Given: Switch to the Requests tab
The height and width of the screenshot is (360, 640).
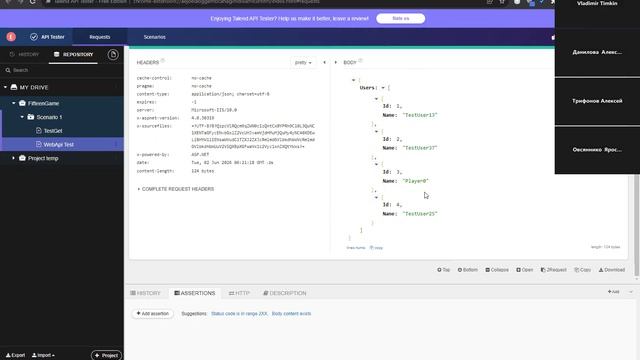Looking at the screenshot, I should click(x=100, y=37).
